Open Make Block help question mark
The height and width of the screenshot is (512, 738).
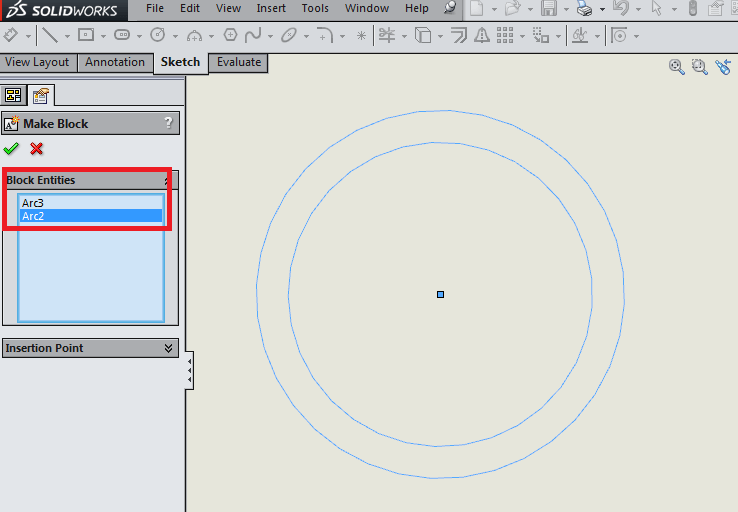(168, 123)
